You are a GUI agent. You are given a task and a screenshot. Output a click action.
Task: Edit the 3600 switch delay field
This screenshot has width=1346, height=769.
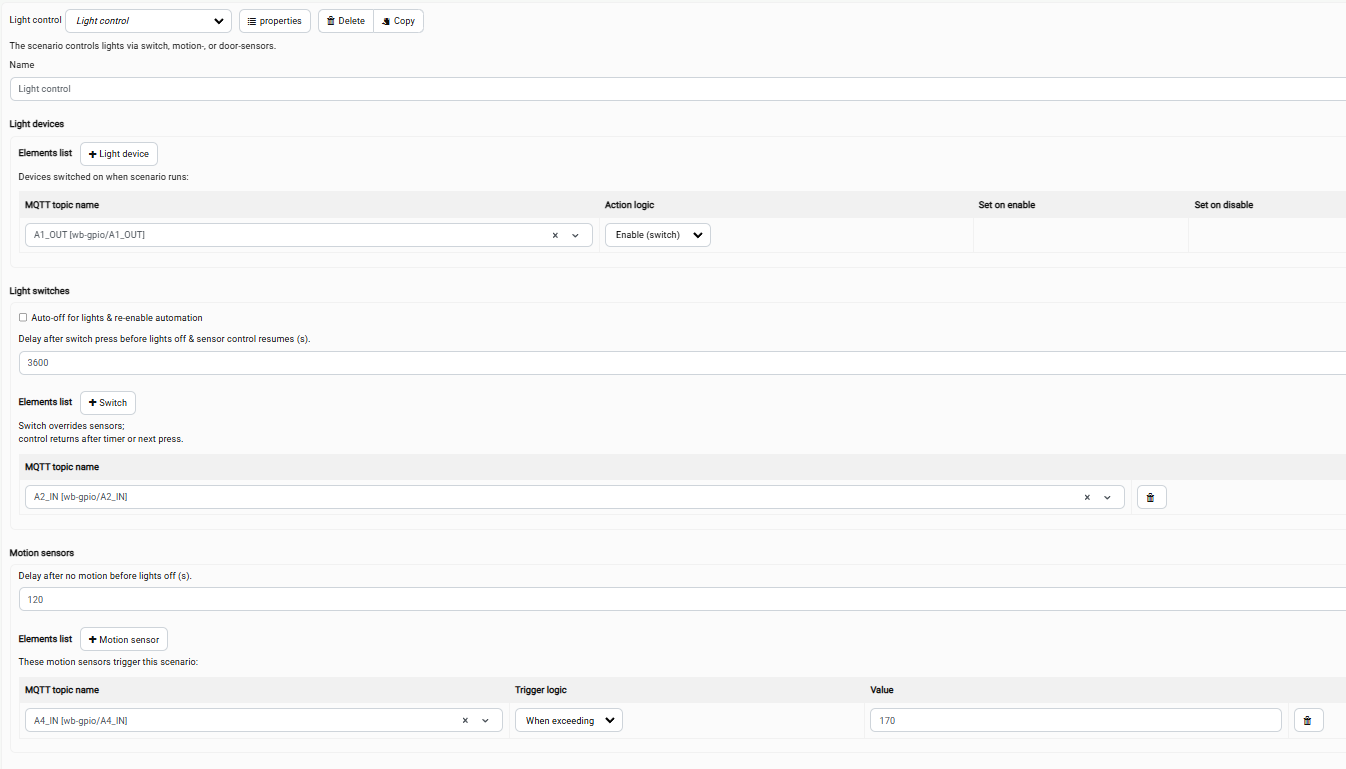682,363
